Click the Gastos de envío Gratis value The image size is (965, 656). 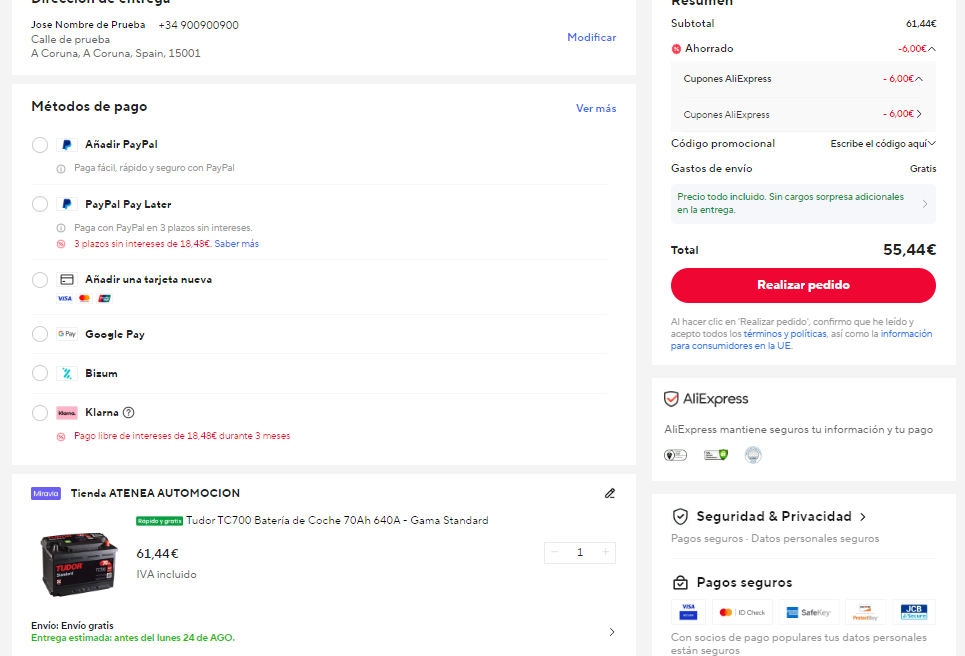tap(923, 169)
